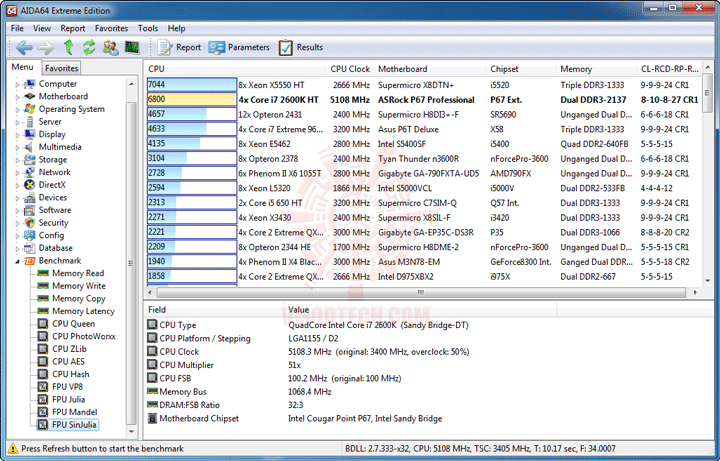Viewport: 720px width, 461px height.
Task: Click the 6800 score bar
Action: 191,100
